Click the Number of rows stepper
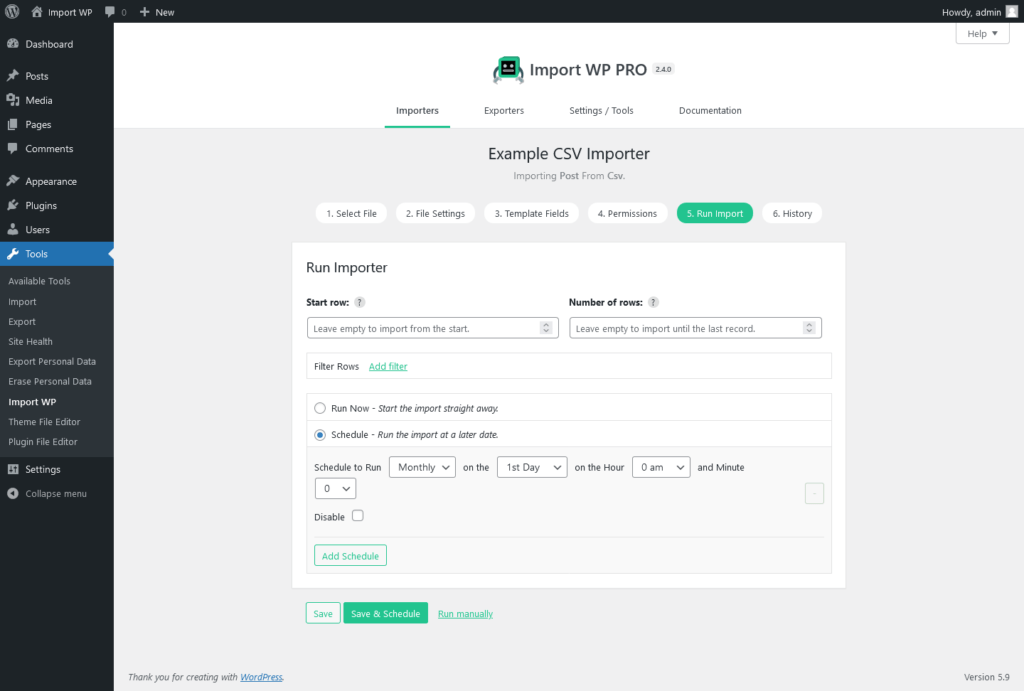Image resolution: width=1024 pixels, height=691 pixels. tap(809, 328)
